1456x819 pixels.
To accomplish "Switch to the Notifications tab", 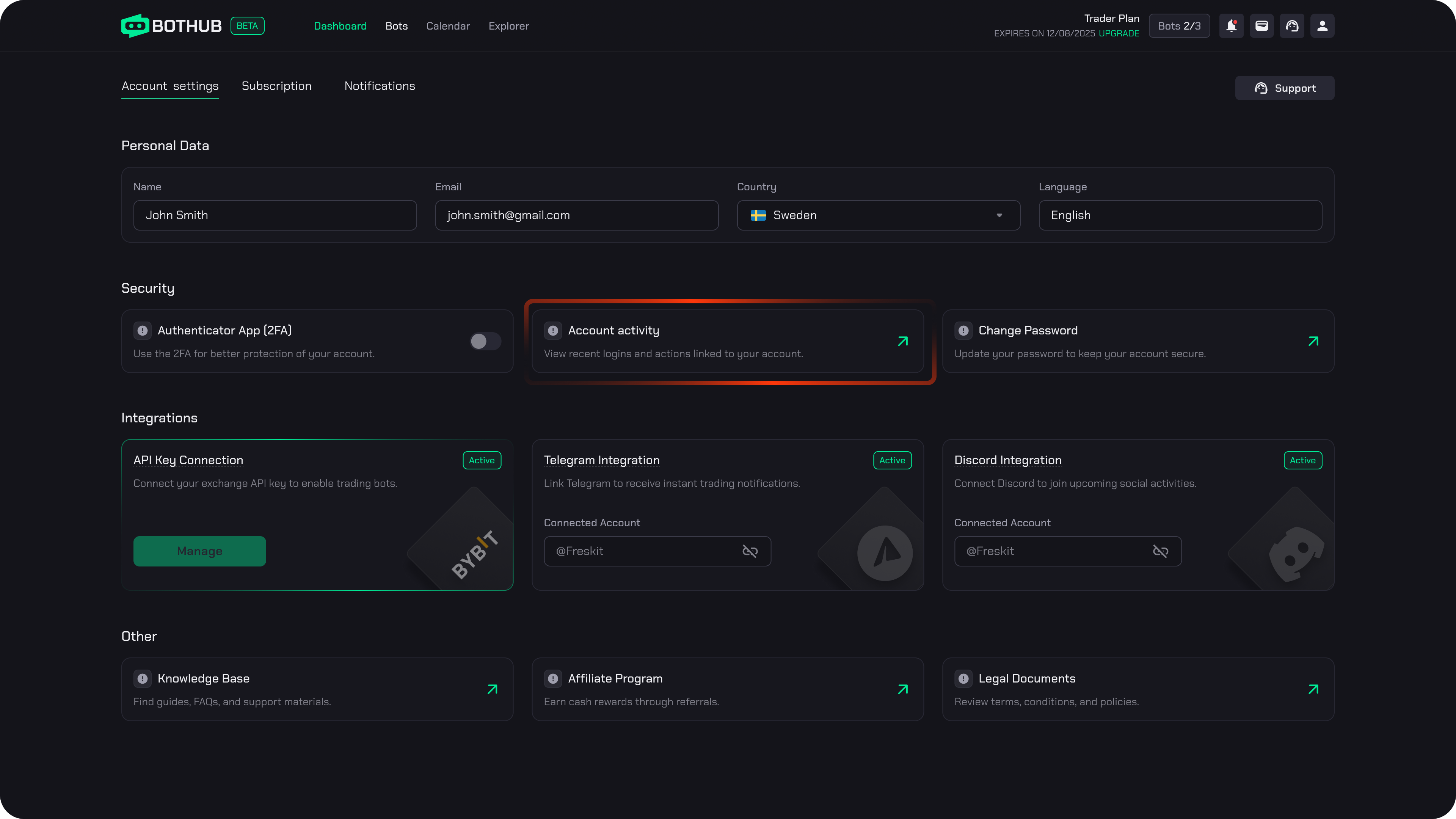I will coord(379,86).
